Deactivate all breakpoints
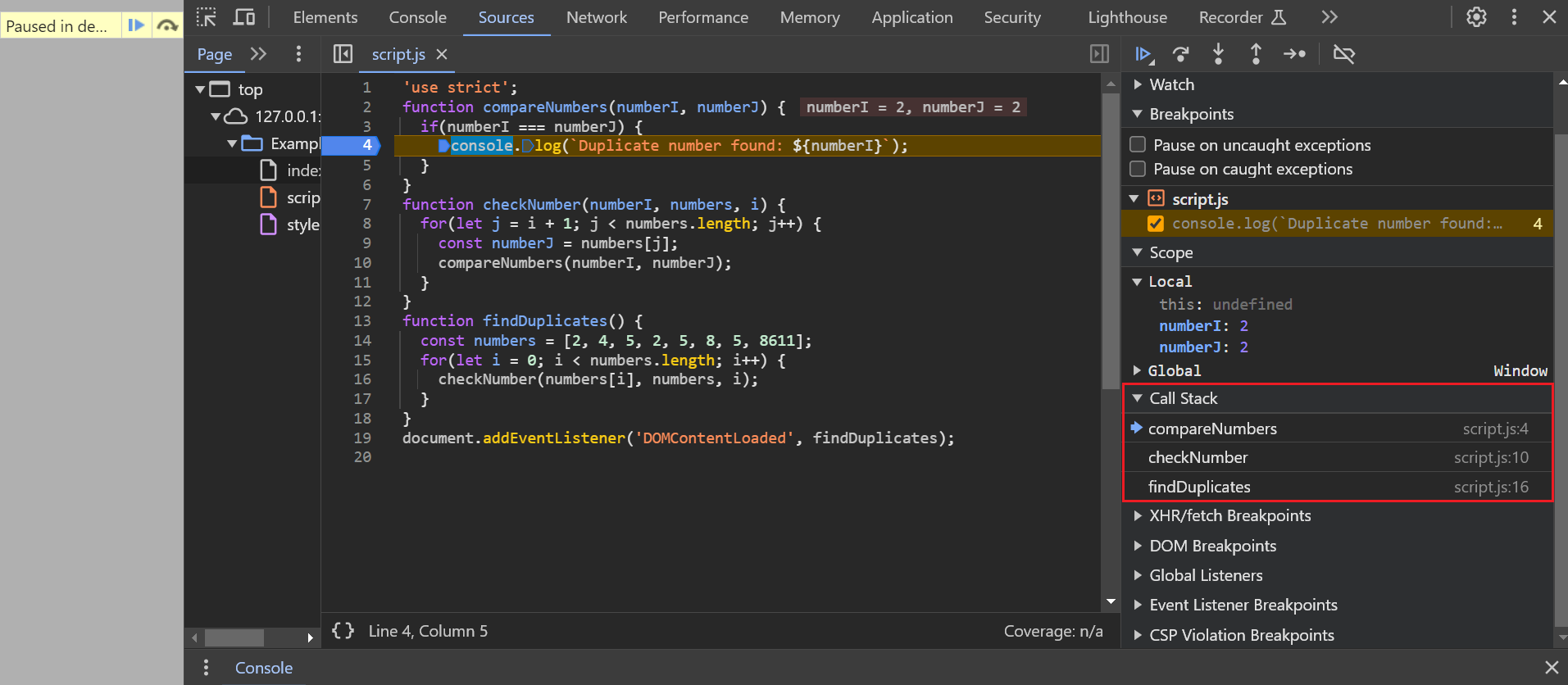This screenshot has width=1568, height=685. [1344, 54]
